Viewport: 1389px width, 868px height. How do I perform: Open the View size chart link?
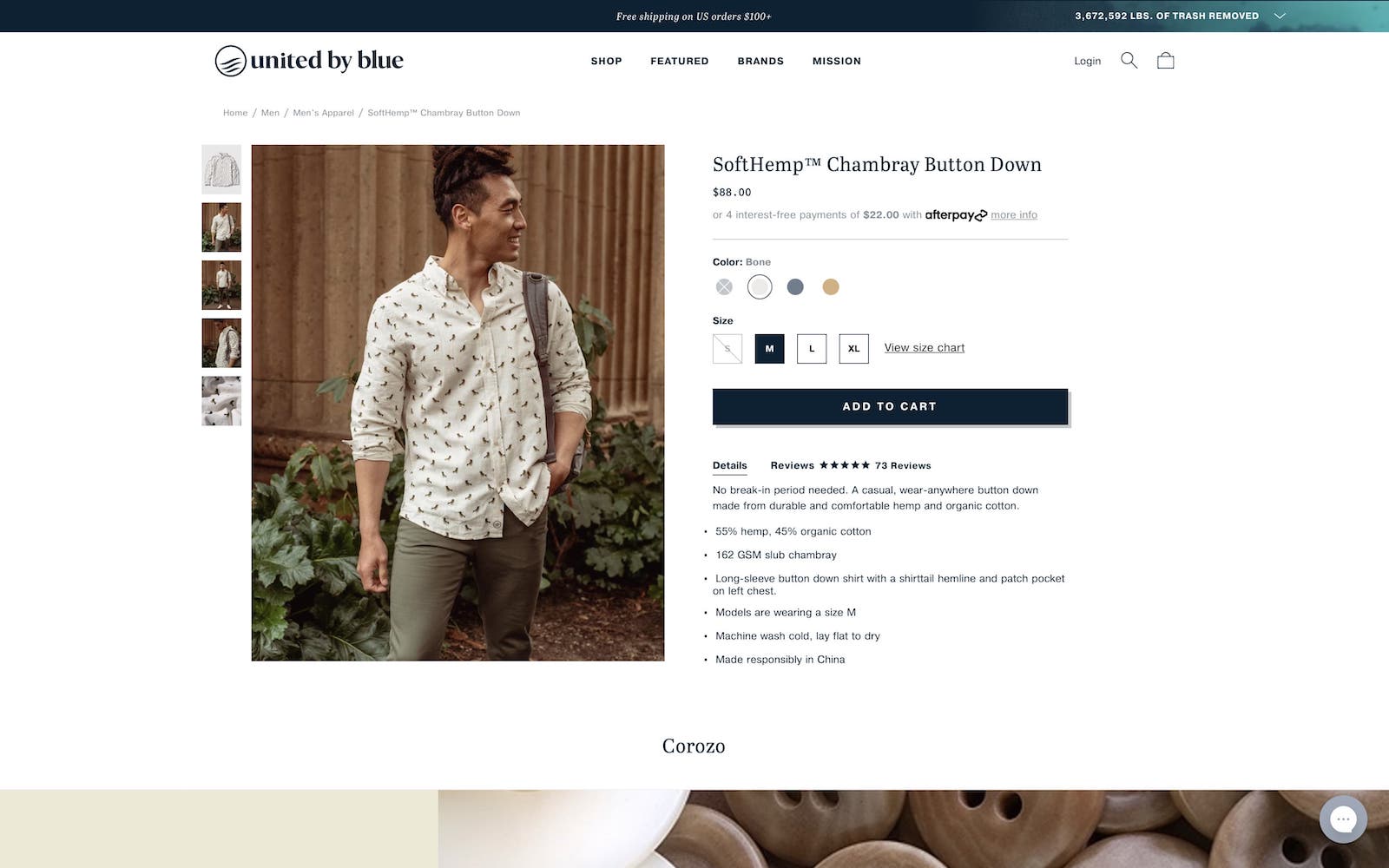pyautogui.click(x=925, y=347)
